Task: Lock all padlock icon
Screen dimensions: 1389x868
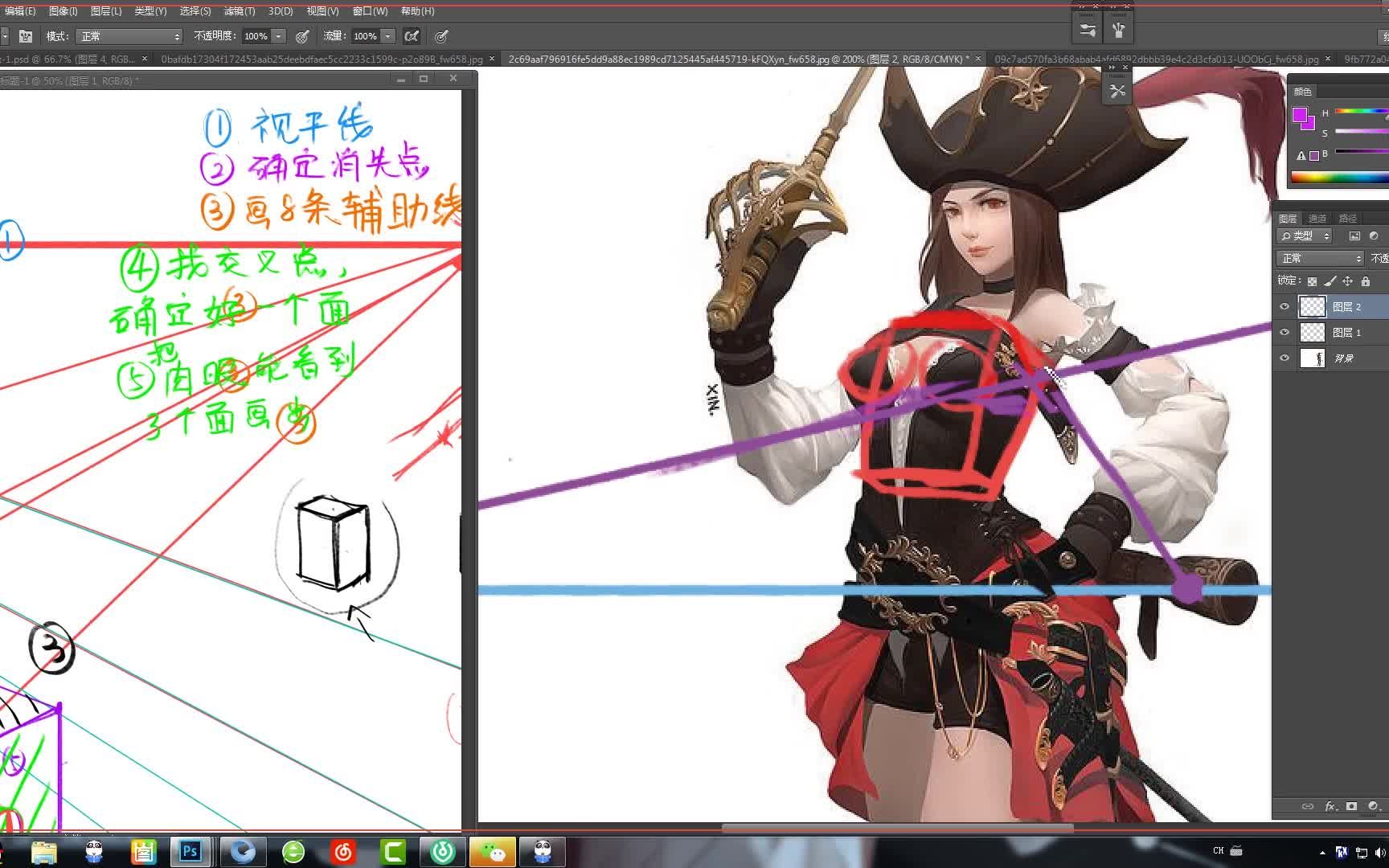Action: click(1365, 281)
